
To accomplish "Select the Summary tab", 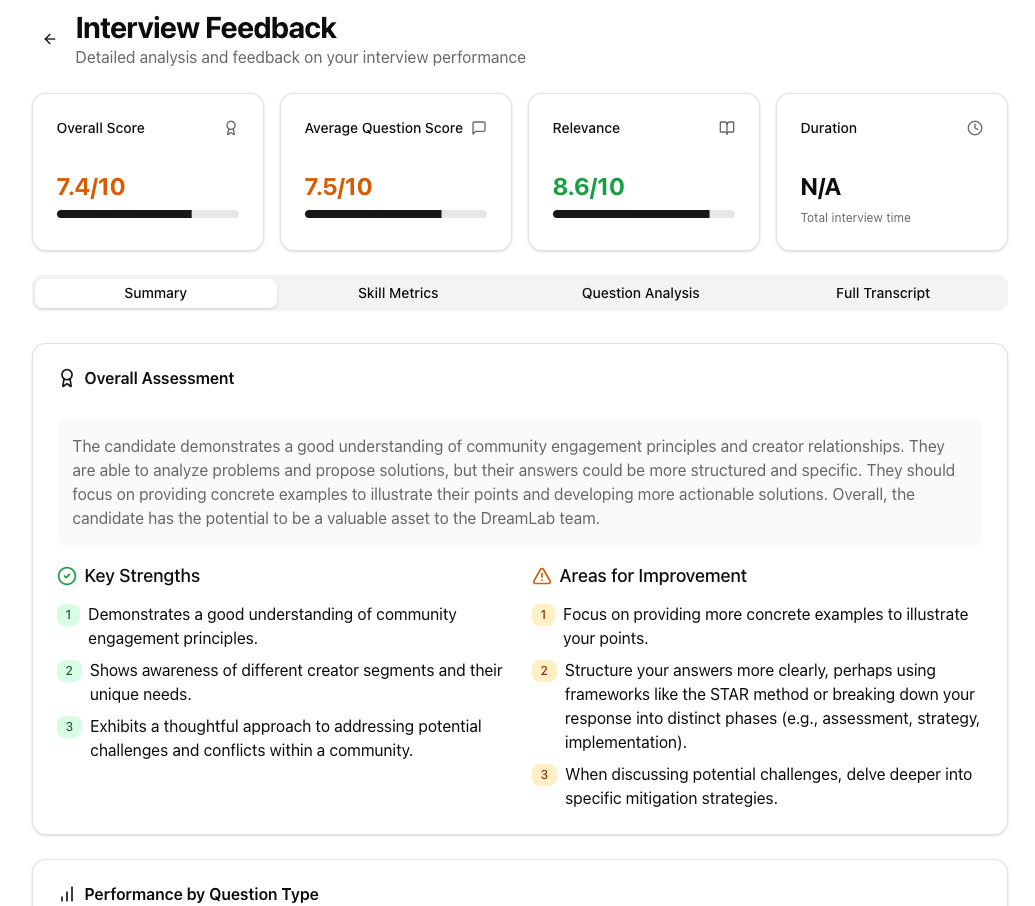I will [155, 293].
